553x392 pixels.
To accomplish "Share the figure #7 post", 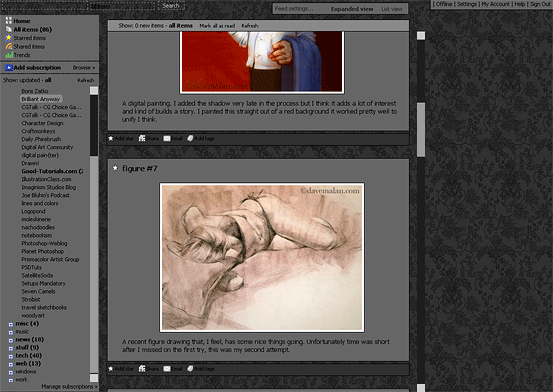I will (148, 369).
